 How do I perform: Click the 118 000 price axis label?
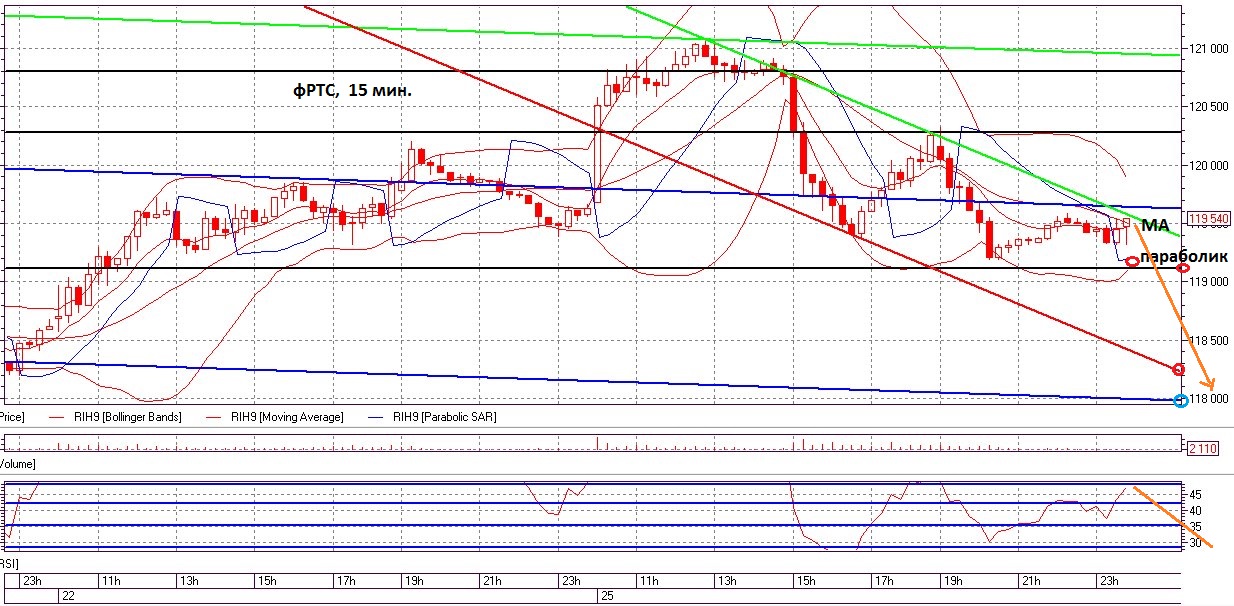(x=1209, y=399)
